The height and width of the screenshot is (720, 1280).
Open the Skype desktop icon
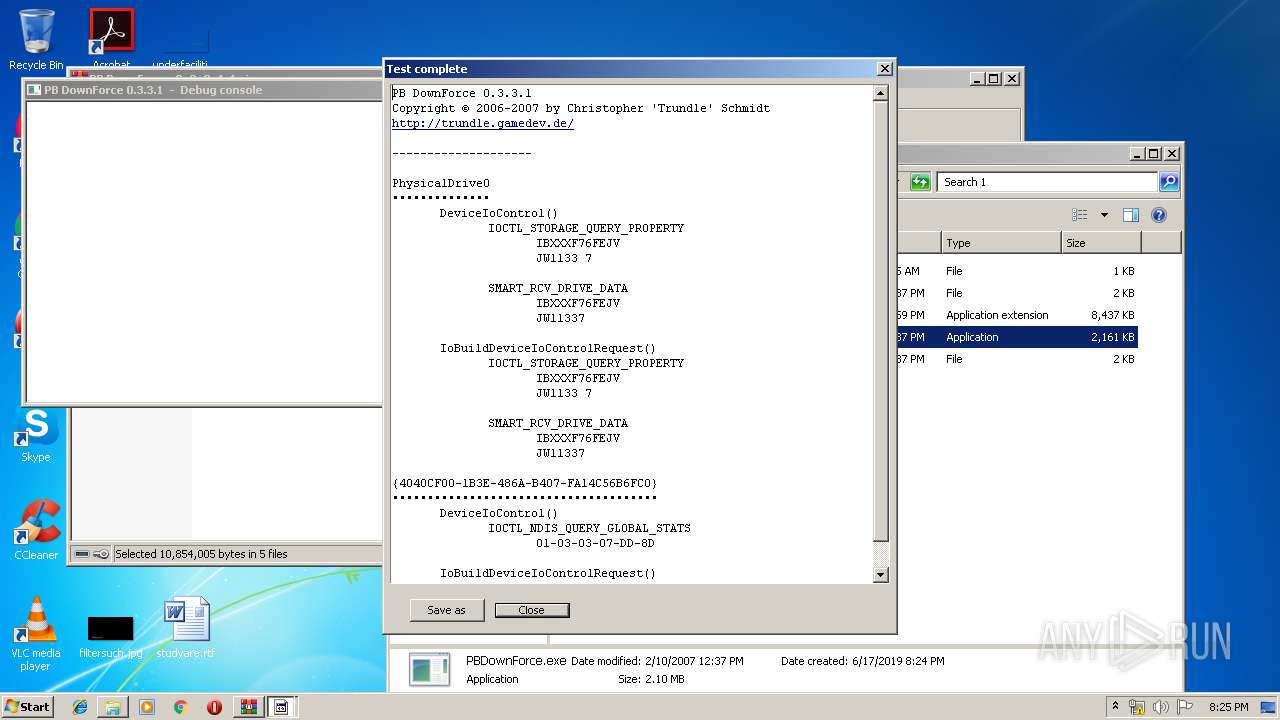click(36, 436)
